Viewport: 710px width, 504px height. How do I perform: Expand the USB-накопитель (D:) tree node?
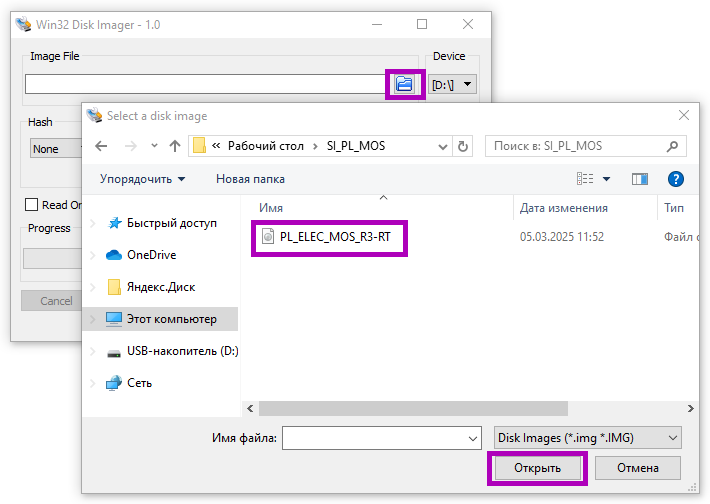tap(93, 351)
